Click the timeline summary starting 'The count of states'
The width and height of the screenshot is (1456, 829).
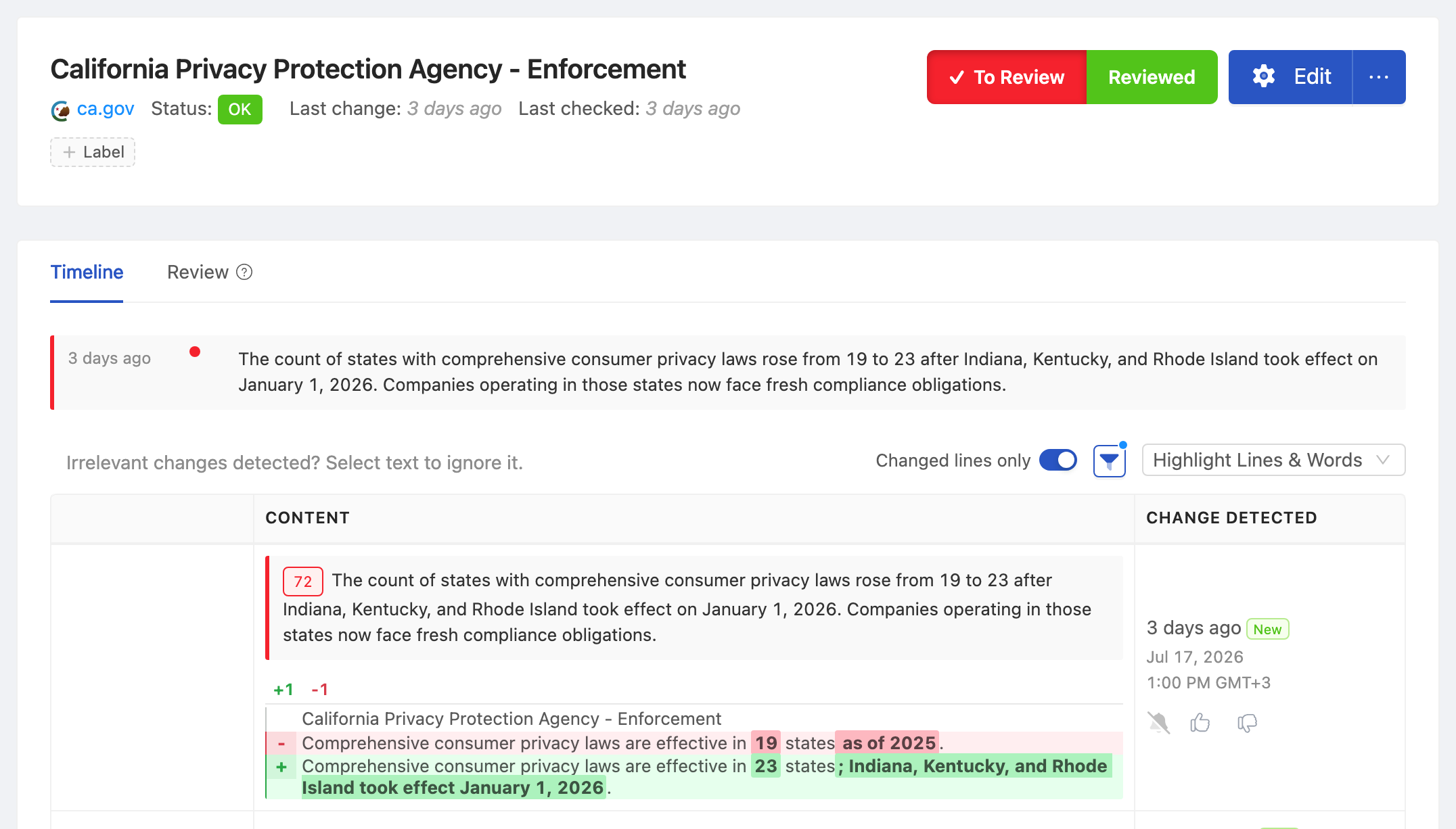click(x=808, y=372)
